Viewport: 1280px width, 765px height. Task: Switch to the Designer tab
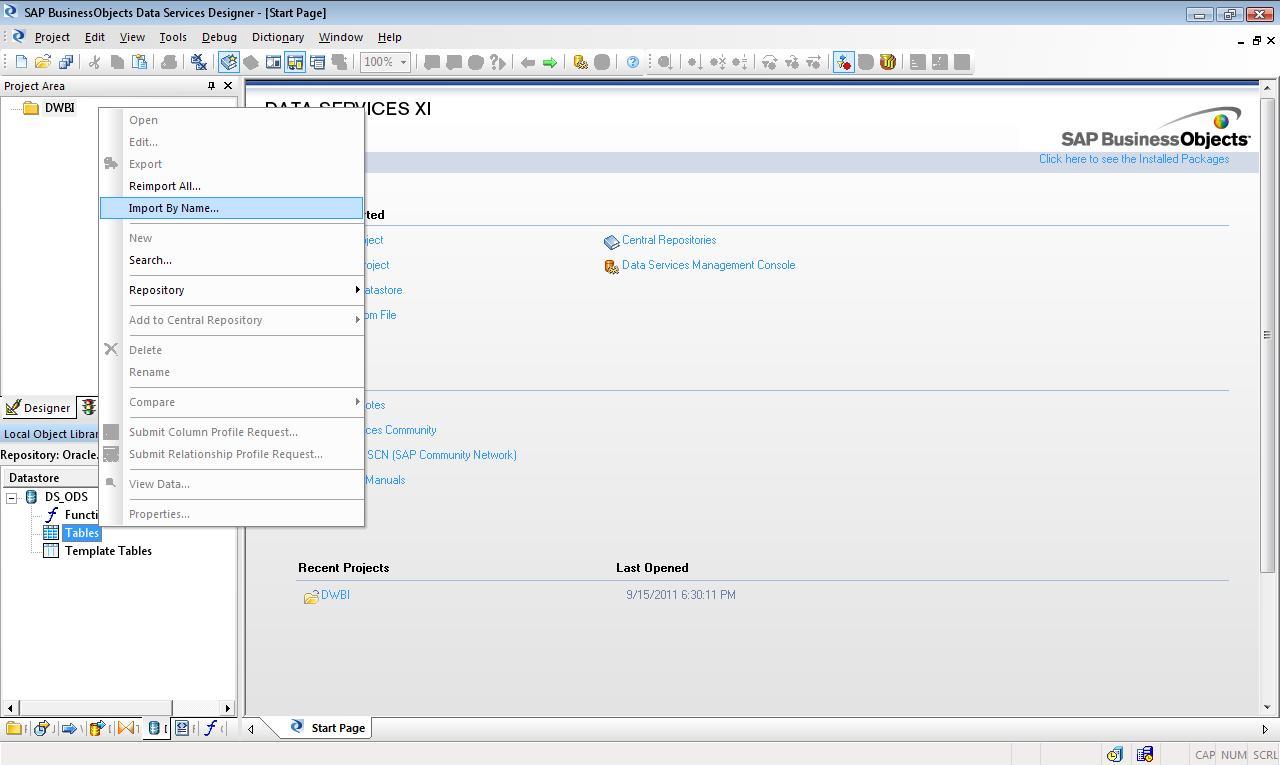[x=37, y=408]
